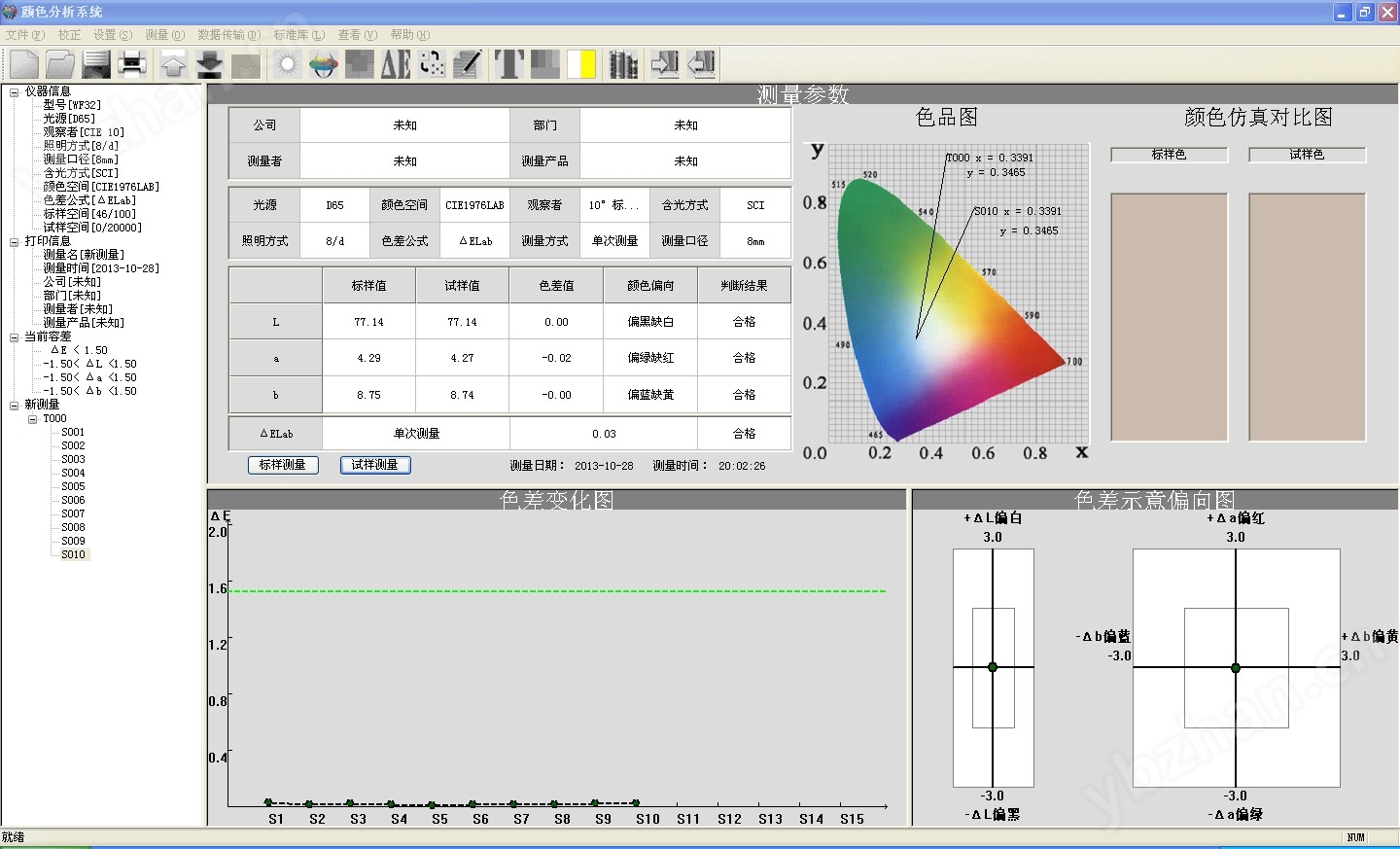Image resolution: width=1400 pixels, height=849 pixels.
Task: Click the 试样测量 button
Action: [x=375, y=465]
